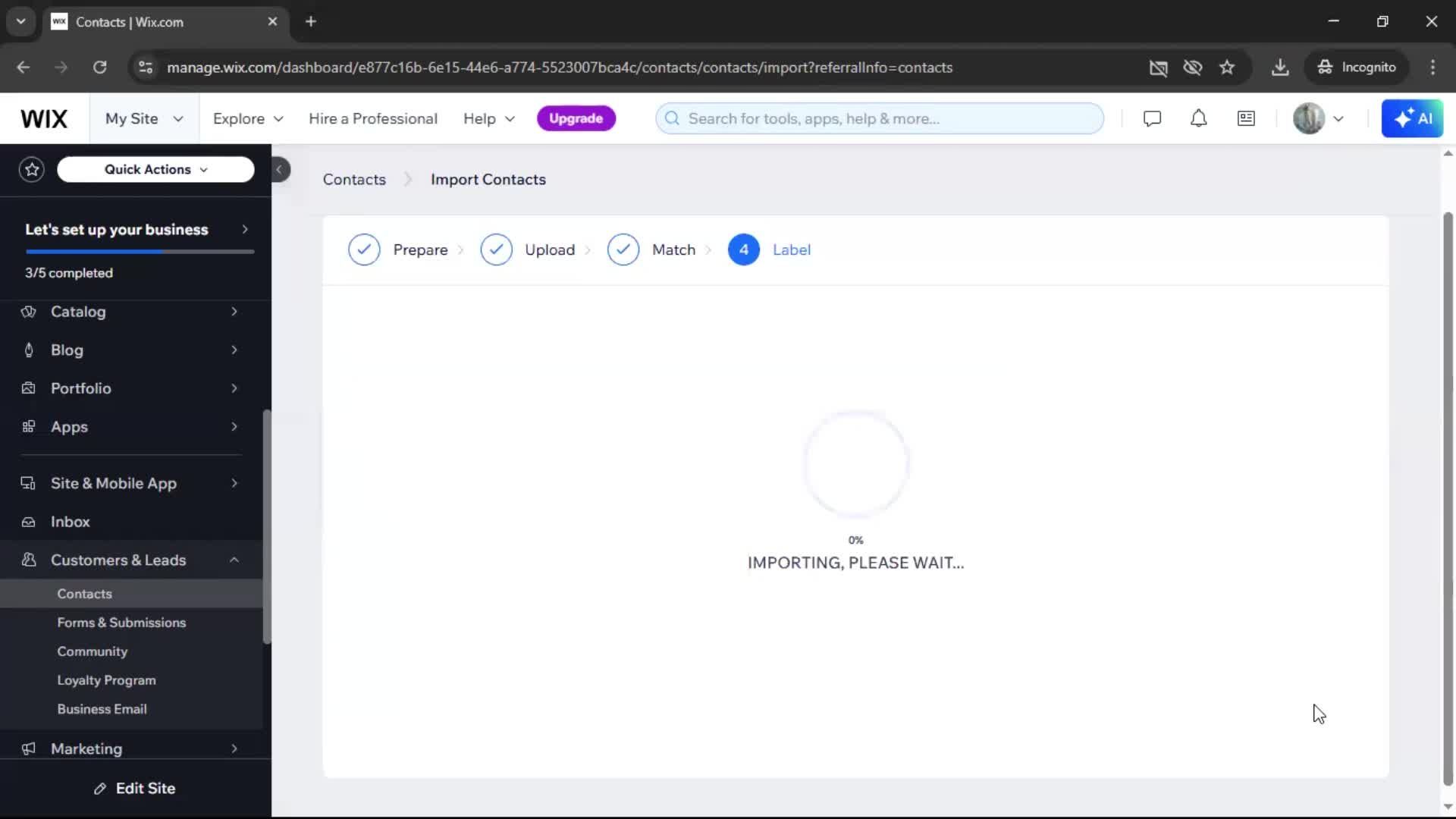Click the Prepare step
Screen dimensions: 1456x819
(398, 250)
